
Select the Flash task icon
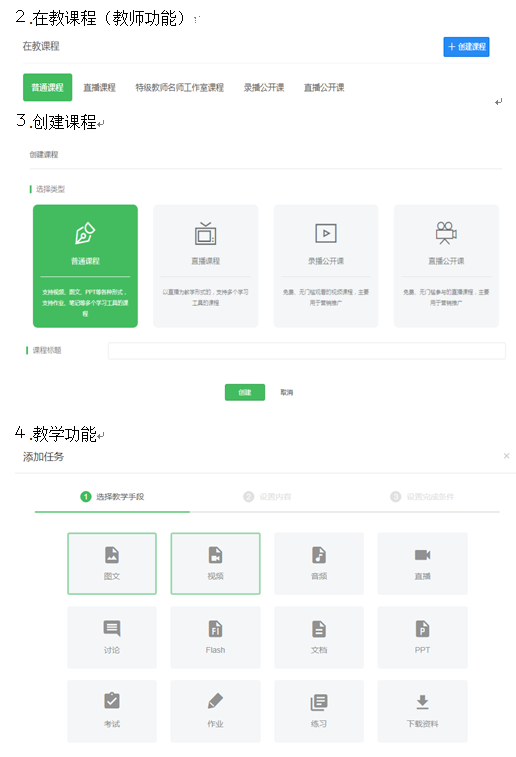pos(215,637)
